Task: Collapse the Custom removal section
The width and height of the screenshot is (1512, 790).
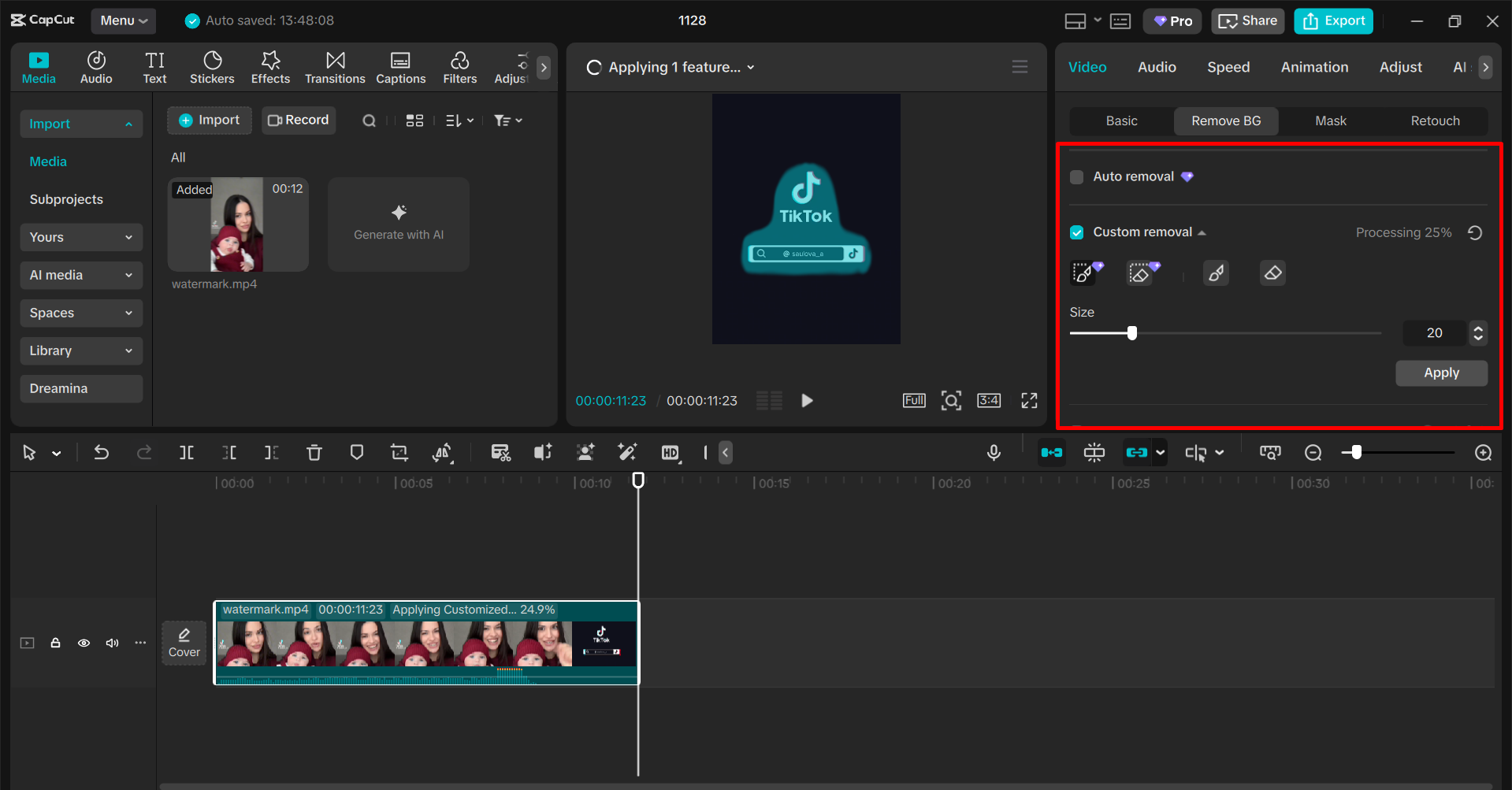Action: (x=1202, y=232)
